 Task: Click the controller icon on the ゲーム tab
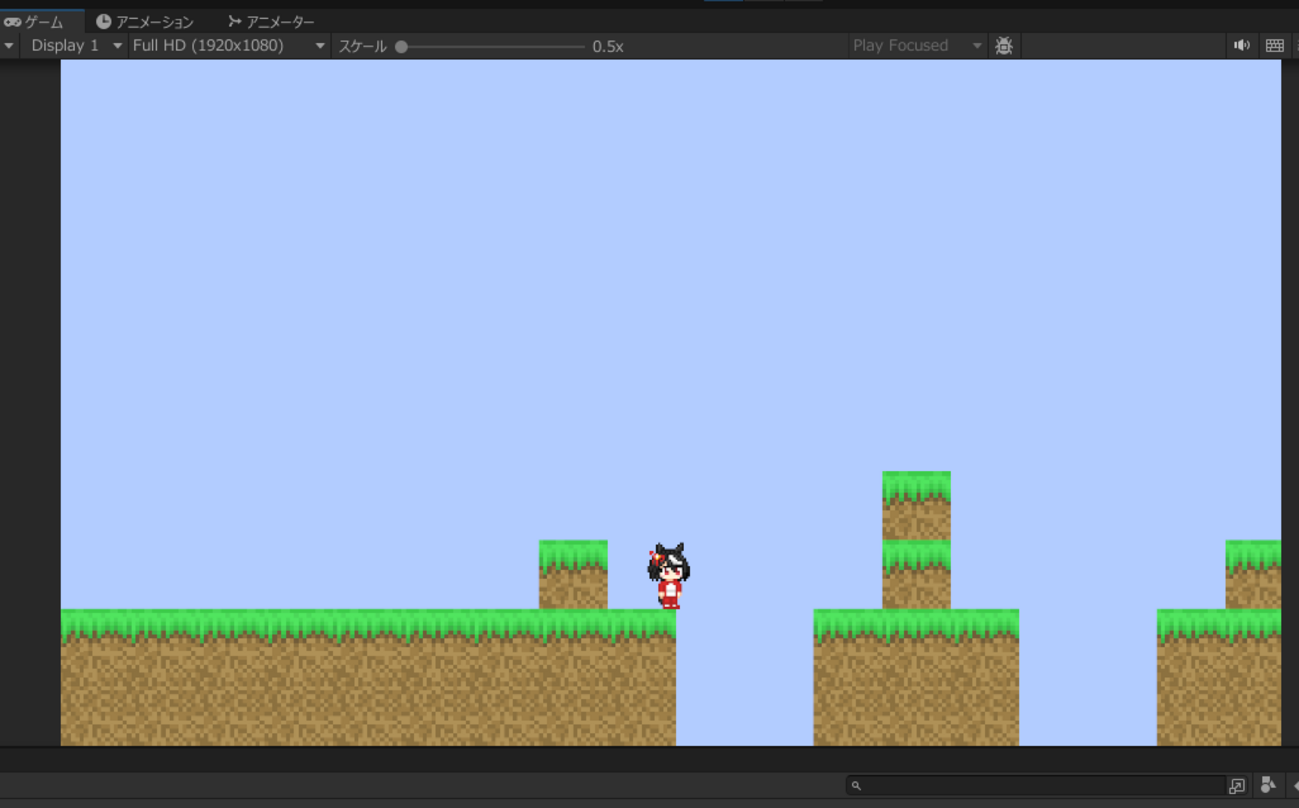11,20
